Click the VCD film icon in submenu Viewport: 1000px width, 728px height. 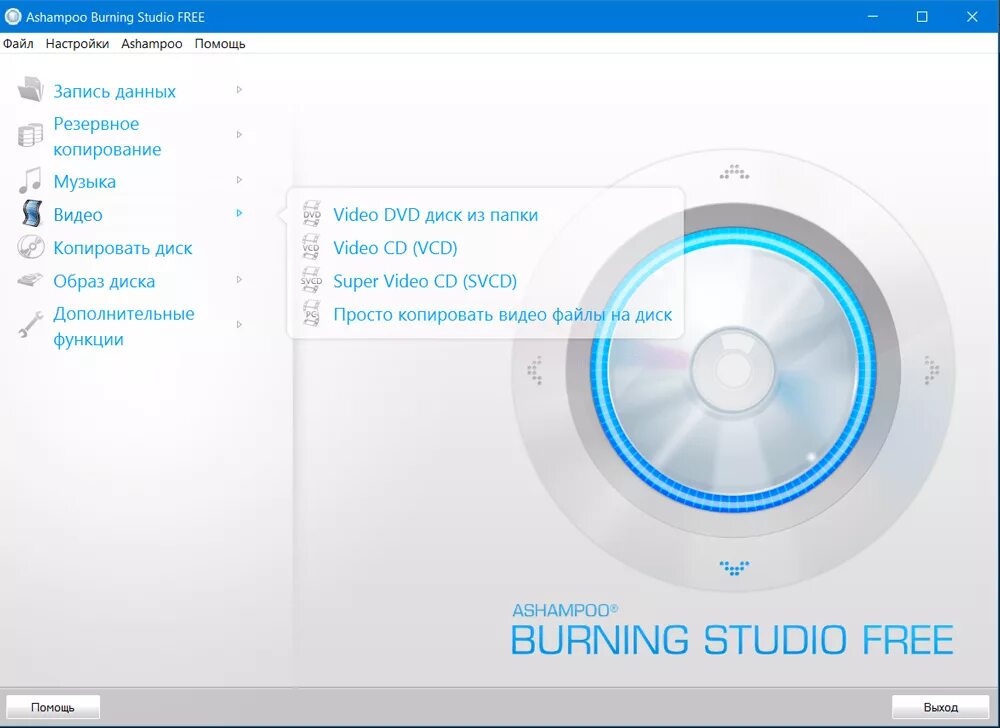point(311,247)
